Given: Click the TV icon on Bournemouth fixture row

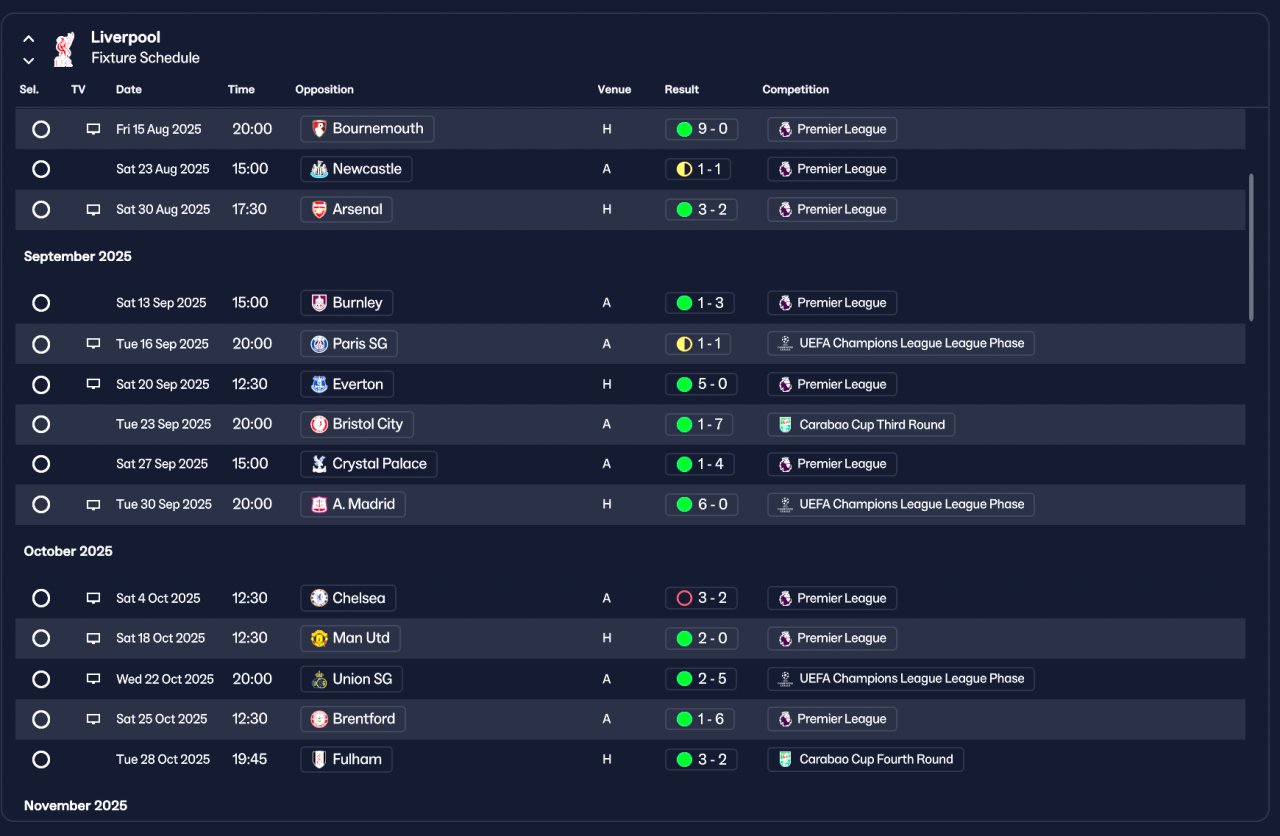Looking at the screenshot, I should coord(93,129).
